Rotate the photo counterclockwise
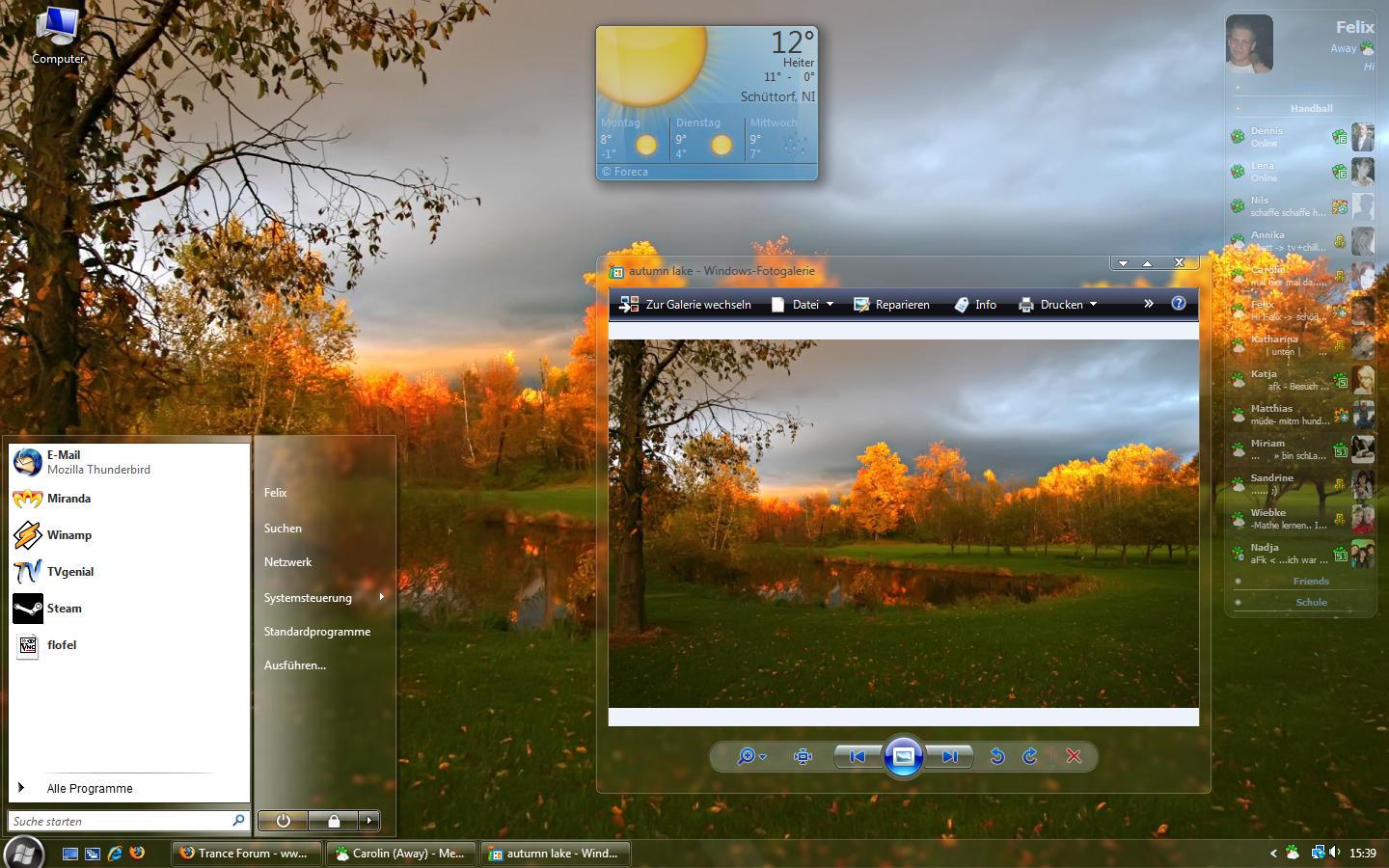Image resolution: width=1389 pixels, height=868 pixels. pos(997,757)
